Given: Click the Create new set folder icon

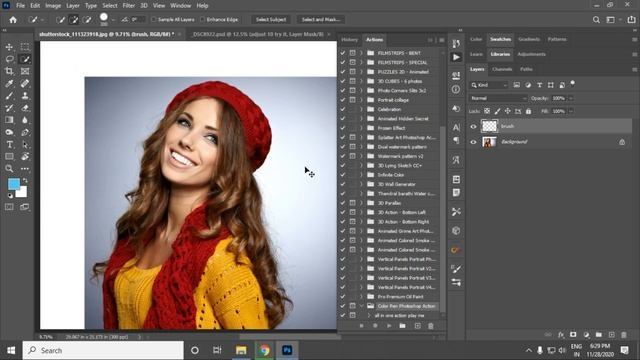Looking at the screenshot, I should [402, 326].
